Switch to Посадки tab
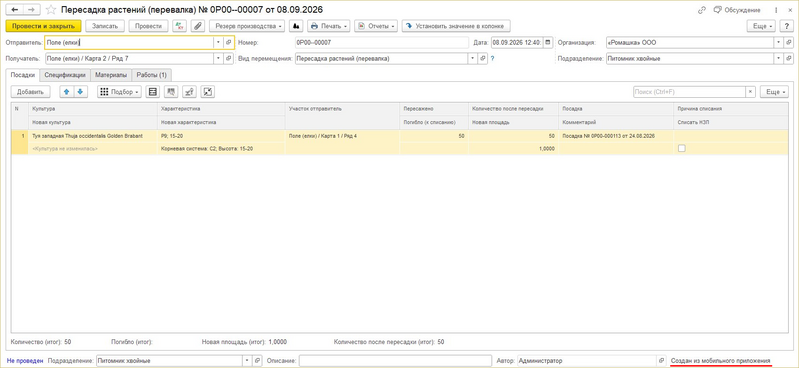This screenshot has height=368, width=799. point(22,75)
